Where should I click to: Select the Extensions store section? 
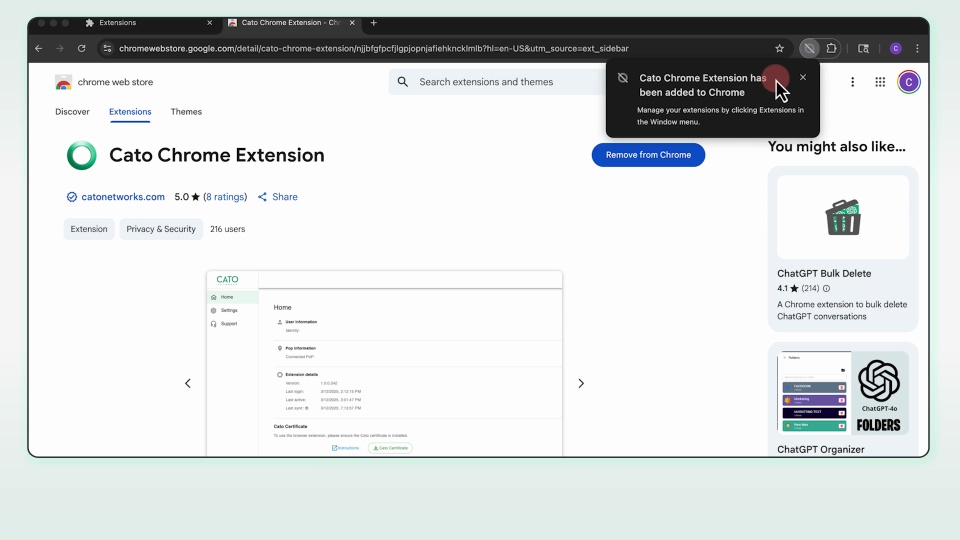130,112
